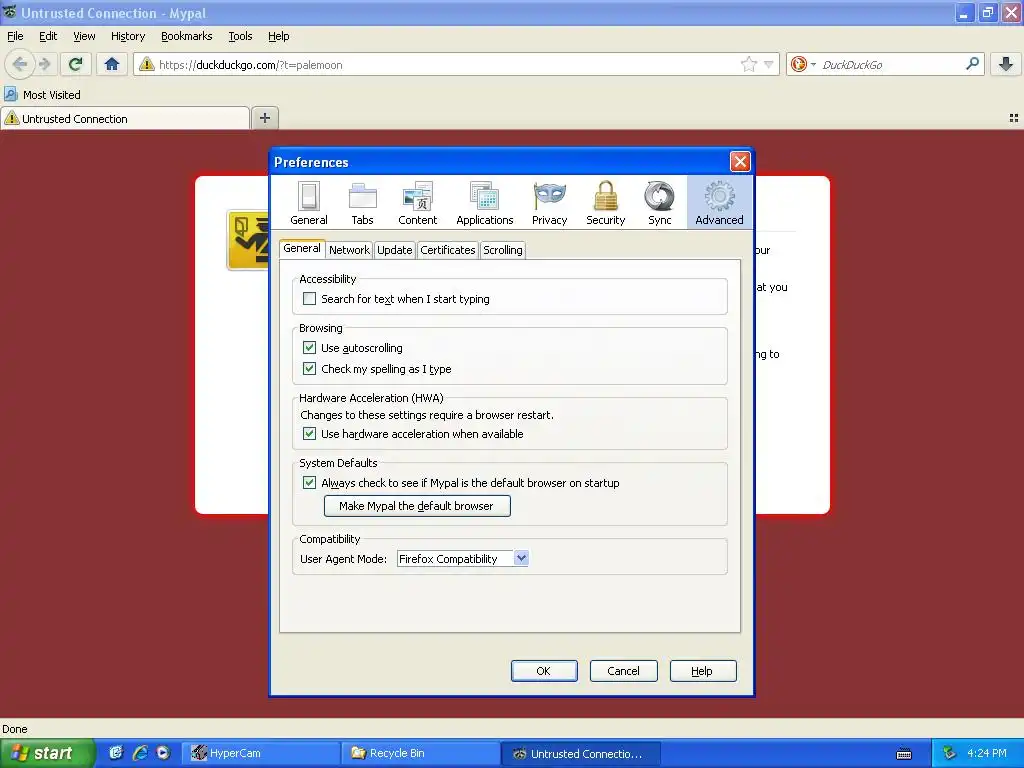Viewport: 1024px width, 768px height.
Task: Open the File menu
Action: point(15,36)
